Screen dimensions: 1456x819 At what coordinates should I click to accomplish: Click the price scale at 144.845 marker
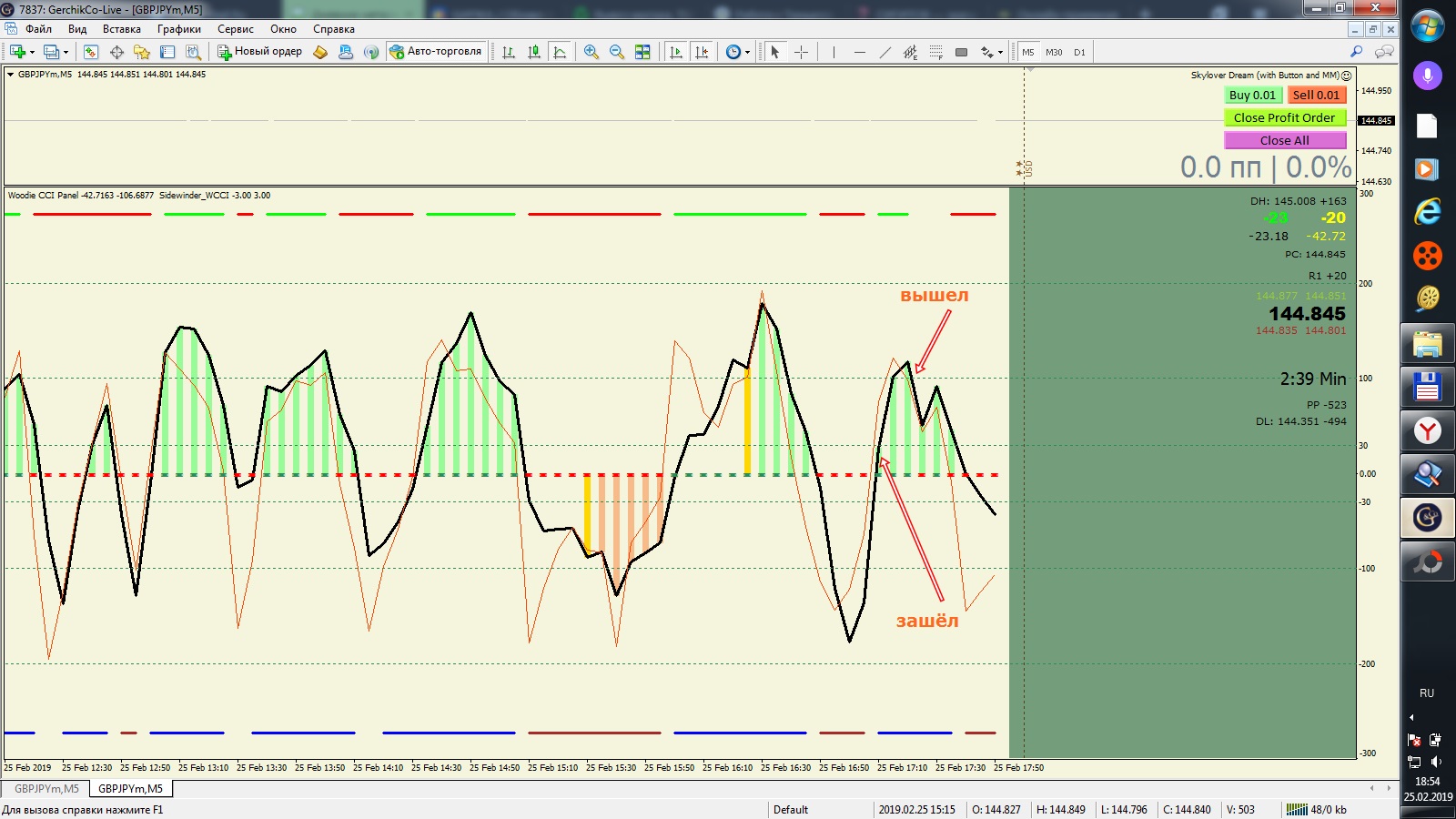coord(1376,120)
